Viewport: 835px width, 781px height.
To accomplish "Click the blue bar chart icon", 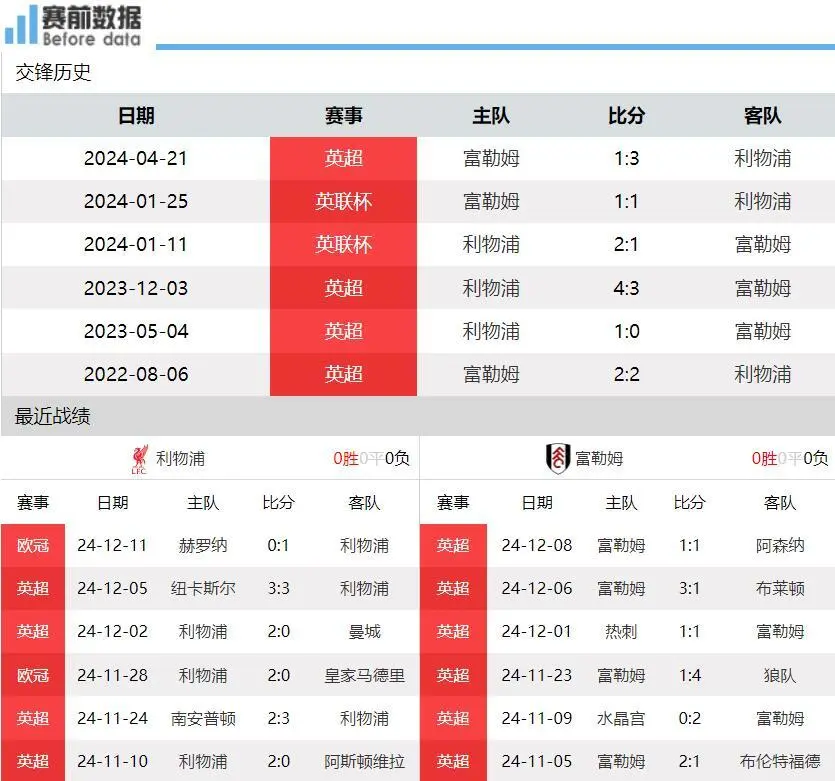I will click(x=21, y=24).
